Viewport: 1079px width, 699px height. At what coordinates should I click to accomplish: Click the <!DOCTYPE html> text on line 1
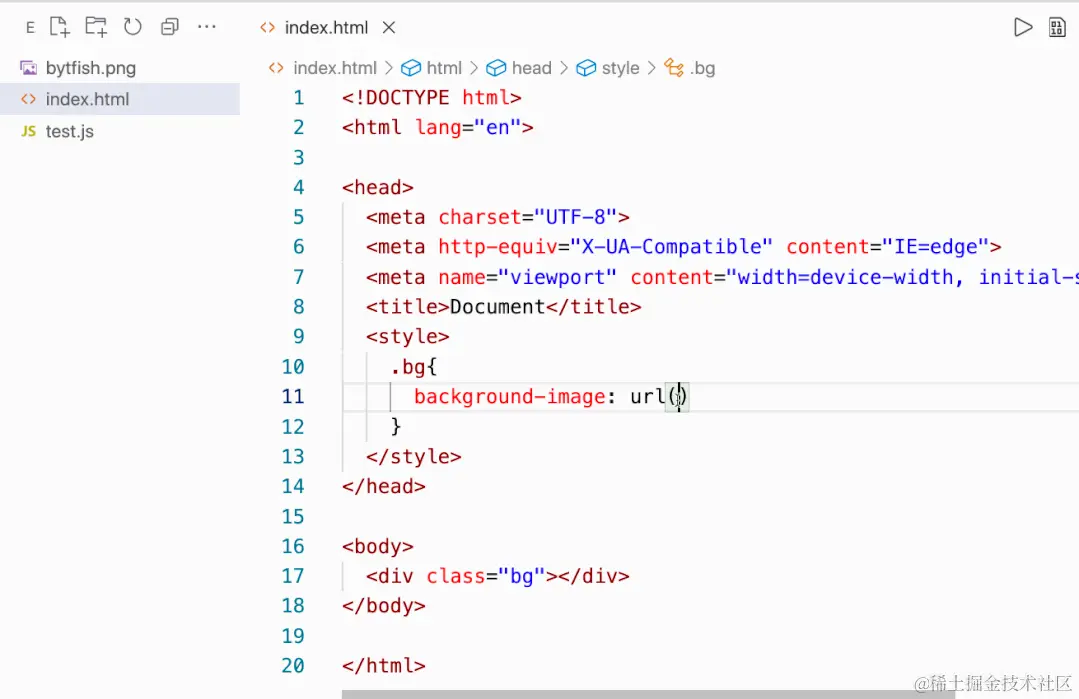(x=431, y=98)
